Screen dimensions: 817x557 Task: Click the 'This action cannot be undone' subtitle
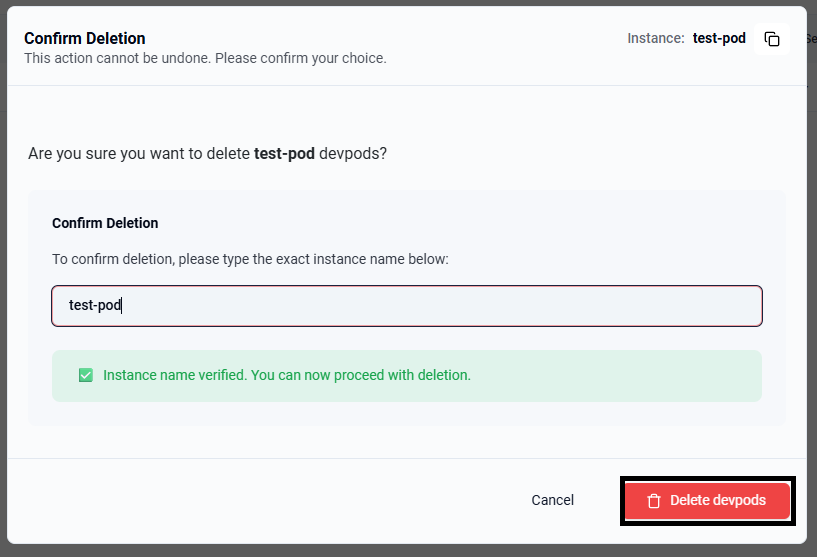(205, 58)
